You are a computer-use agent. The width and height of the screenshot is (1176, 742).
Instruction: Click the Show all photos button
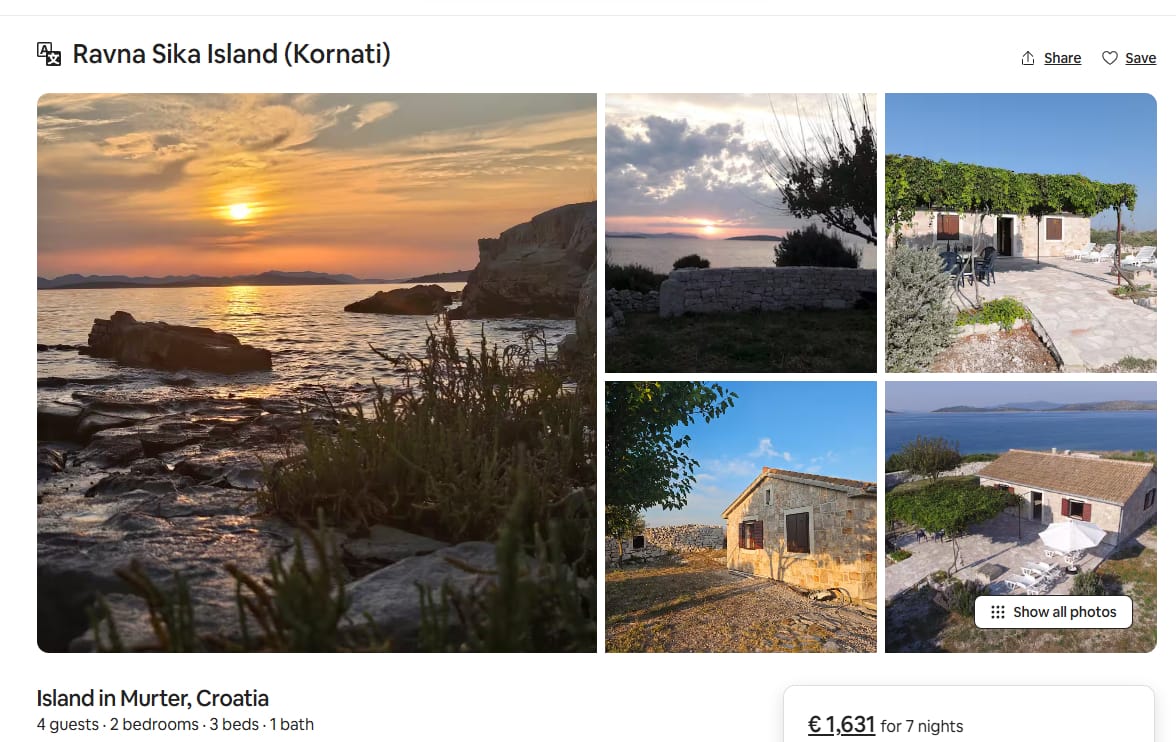click(x=1053, y=612)
